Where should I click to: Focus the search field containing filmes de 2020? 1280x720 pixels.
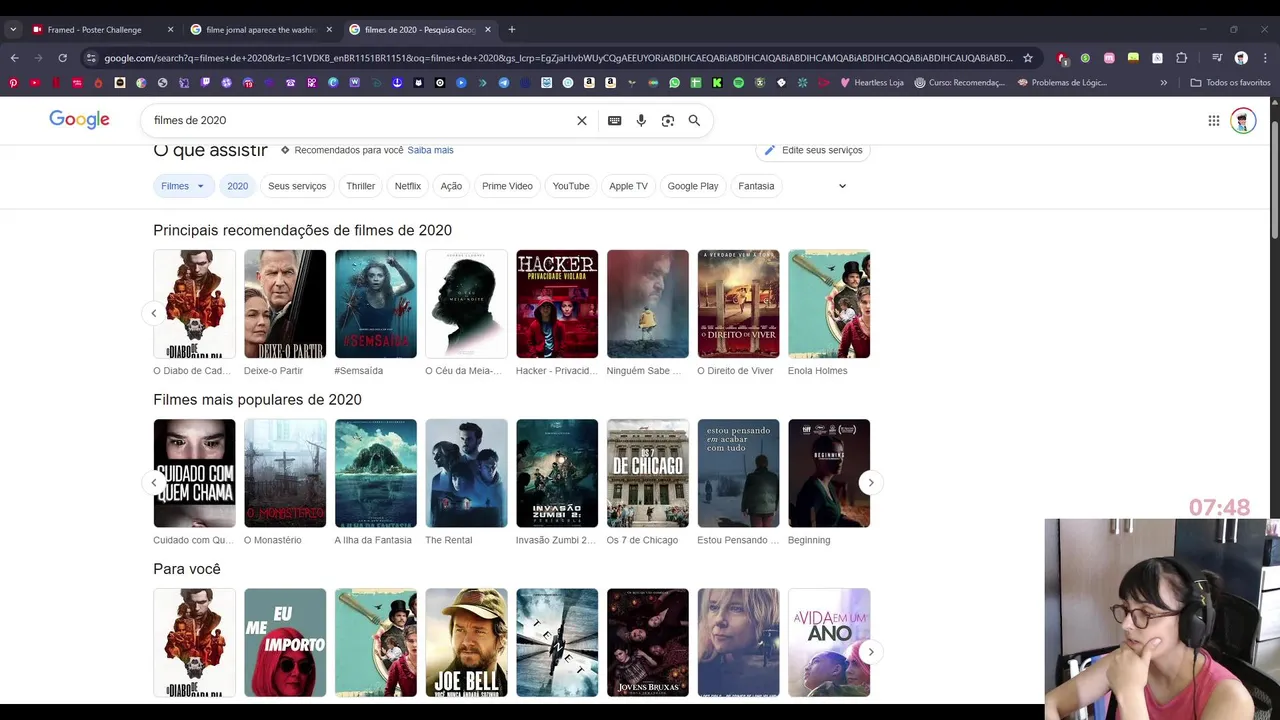click(x=360, y=121)
